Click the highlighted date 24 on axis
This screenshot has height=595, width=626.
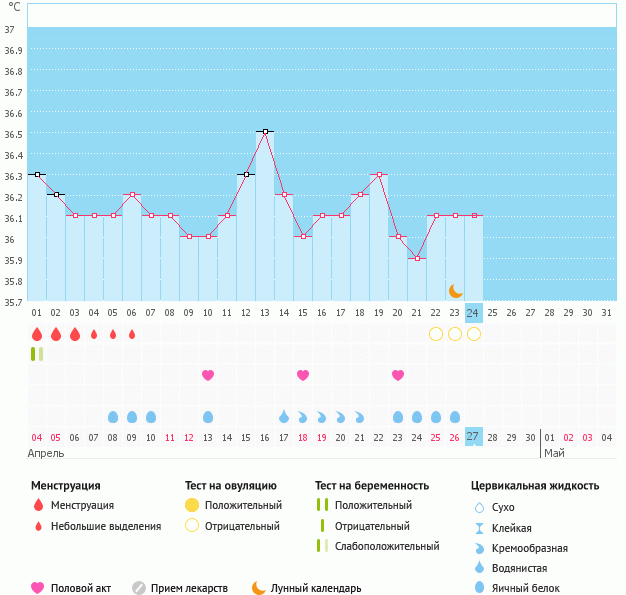(473, 312)
